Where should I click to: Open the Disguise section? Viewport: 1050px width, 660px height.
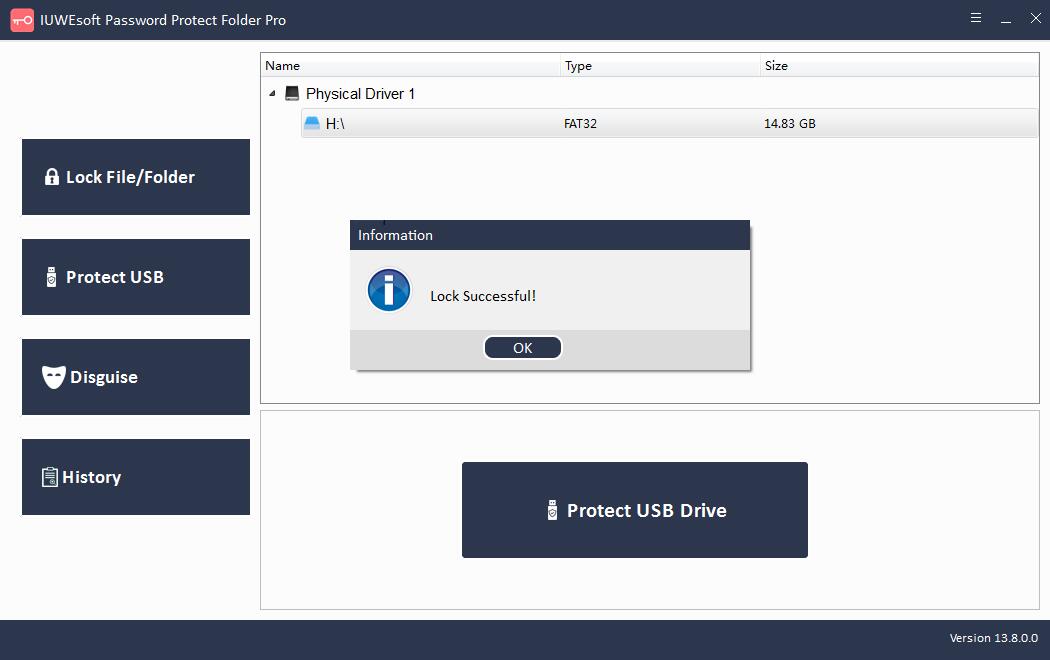coord(136,377)
